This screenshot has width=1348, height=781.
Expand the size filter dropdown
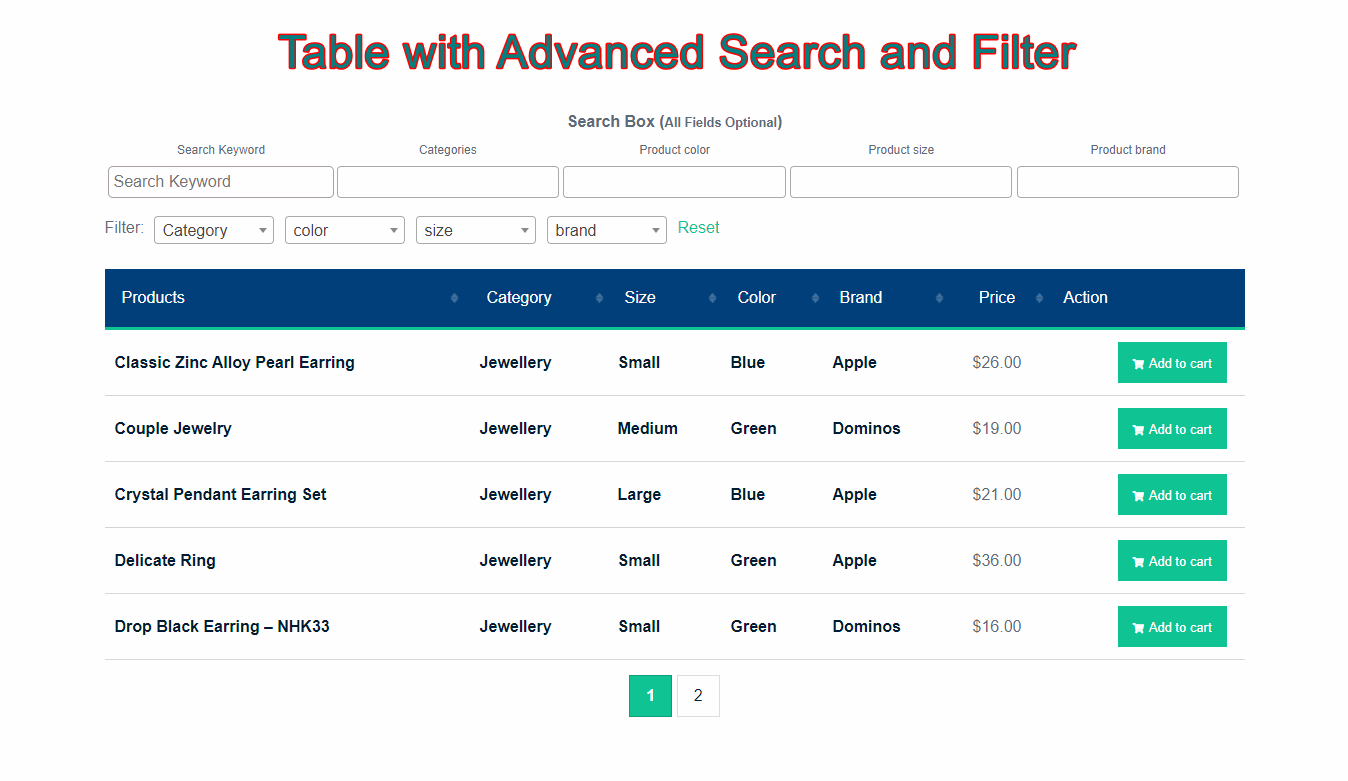click(476, 230)
